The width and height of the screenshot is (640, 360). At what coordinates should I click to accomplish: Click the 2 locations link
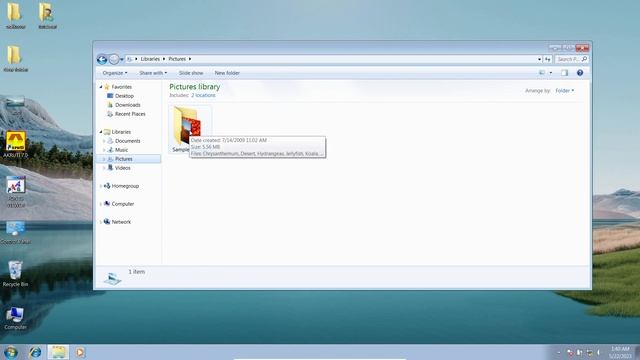point(203,95)
